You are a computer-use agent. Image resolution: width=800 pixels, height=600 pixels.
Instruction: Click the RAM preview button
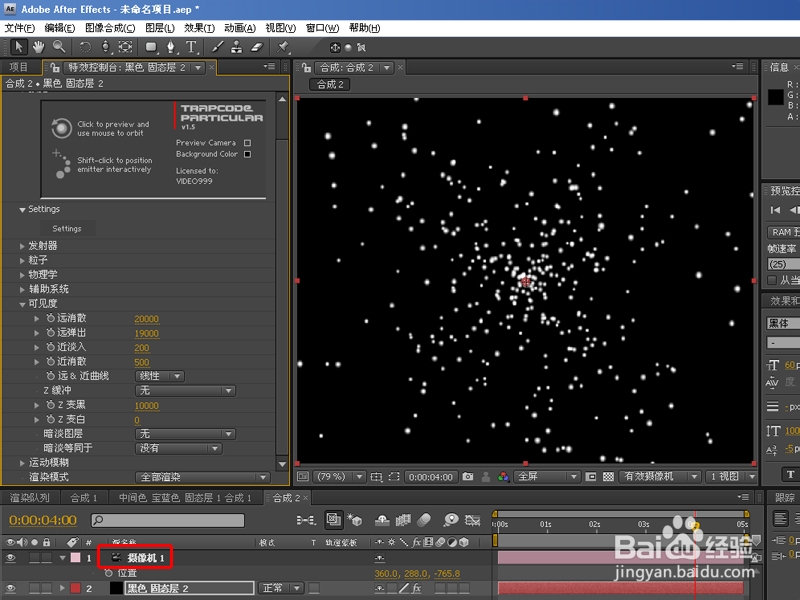point(783,232)
